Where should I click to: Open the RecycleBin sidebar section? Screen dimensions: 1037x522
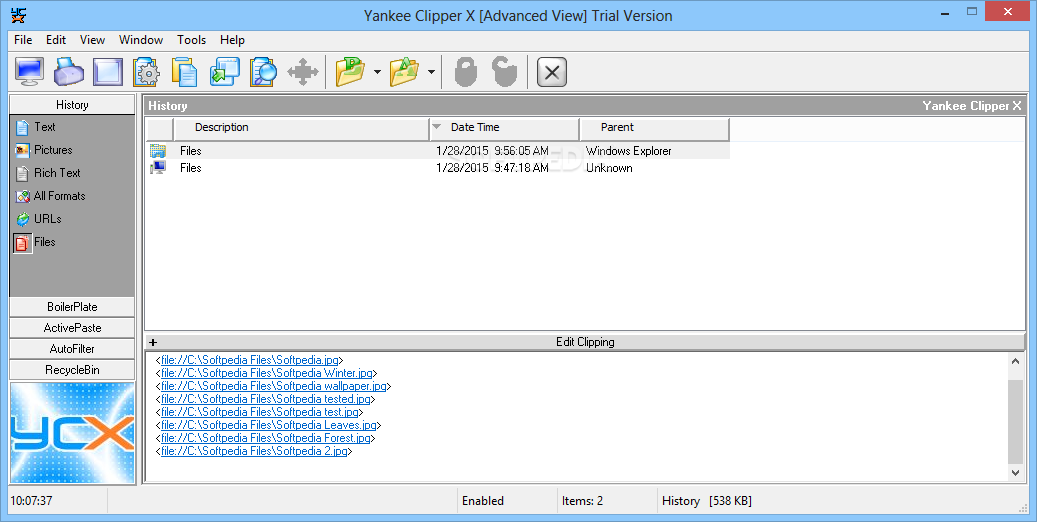[x=72, y=370]
